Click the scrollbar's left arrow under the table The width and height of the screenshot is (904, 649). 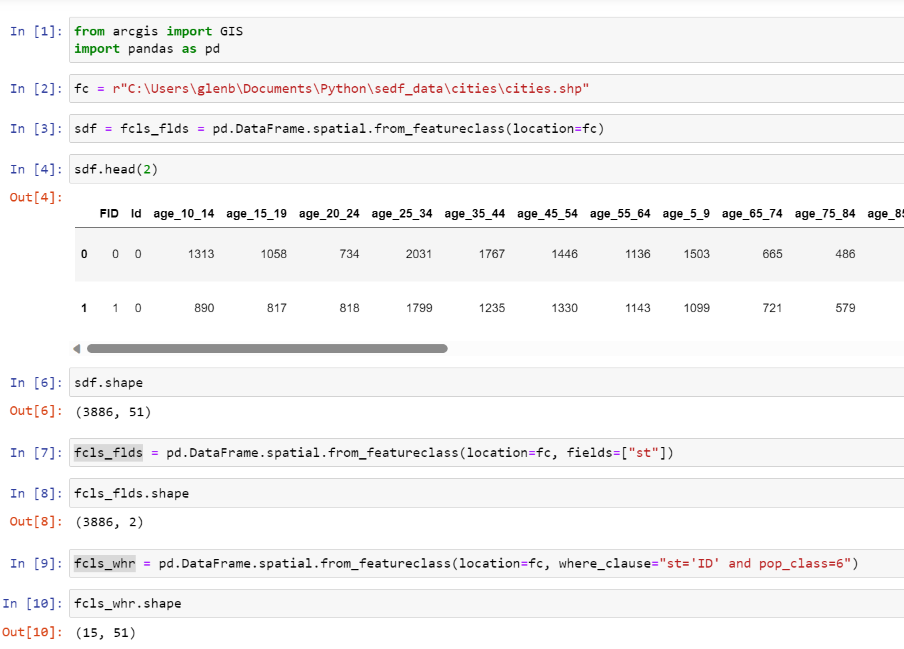click(x=77, y=349)
